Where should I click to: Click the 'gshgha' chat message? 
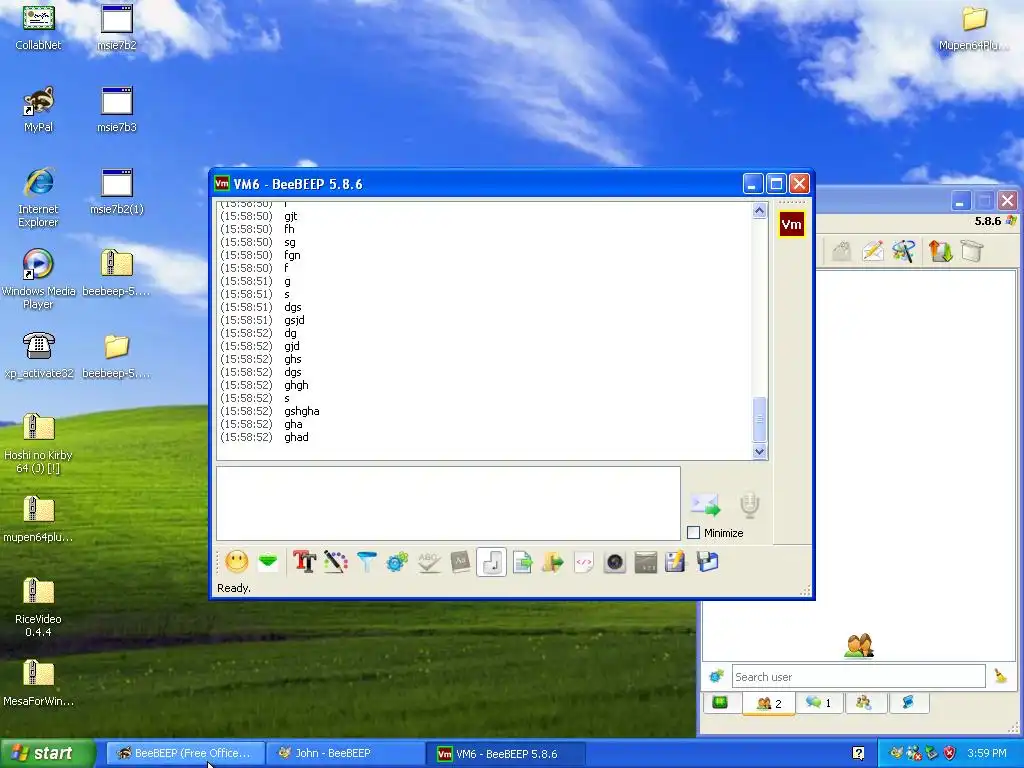click(x=302, y=411)
